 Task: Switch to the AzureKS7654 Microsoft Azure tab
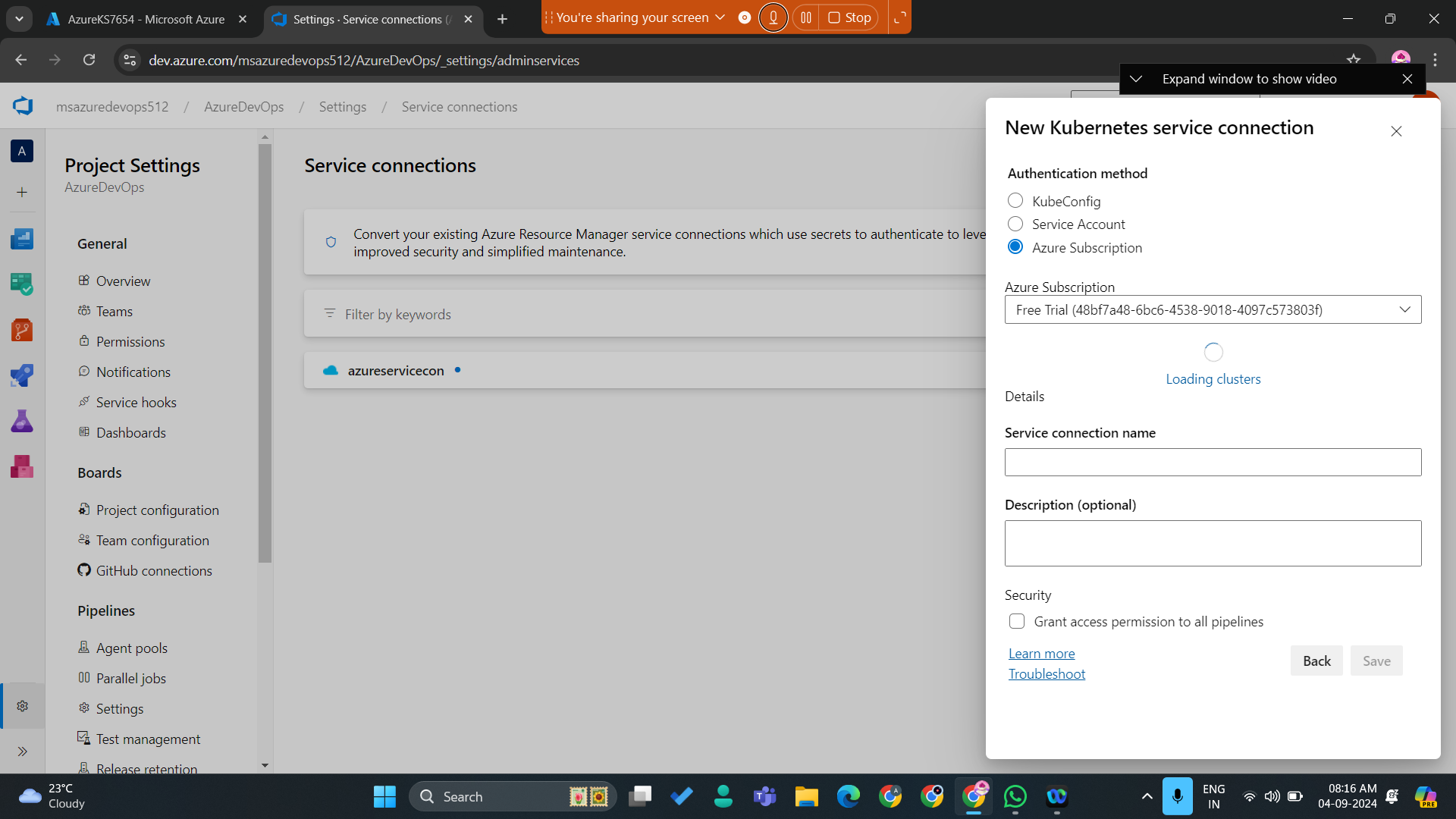(x=146, y=19)
